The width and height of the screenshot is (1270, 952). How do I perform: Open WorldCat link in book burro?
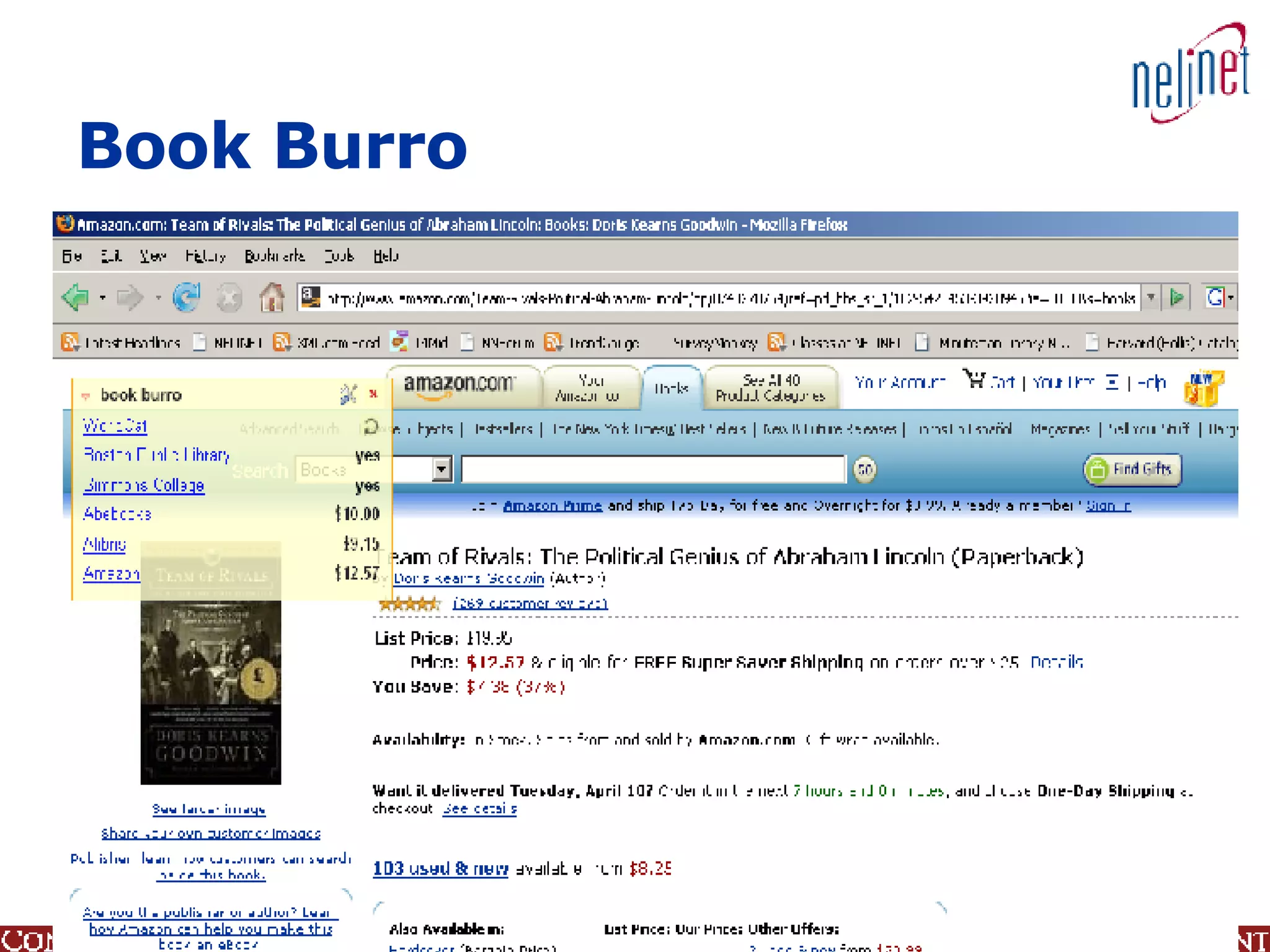[x=115, y=426]
